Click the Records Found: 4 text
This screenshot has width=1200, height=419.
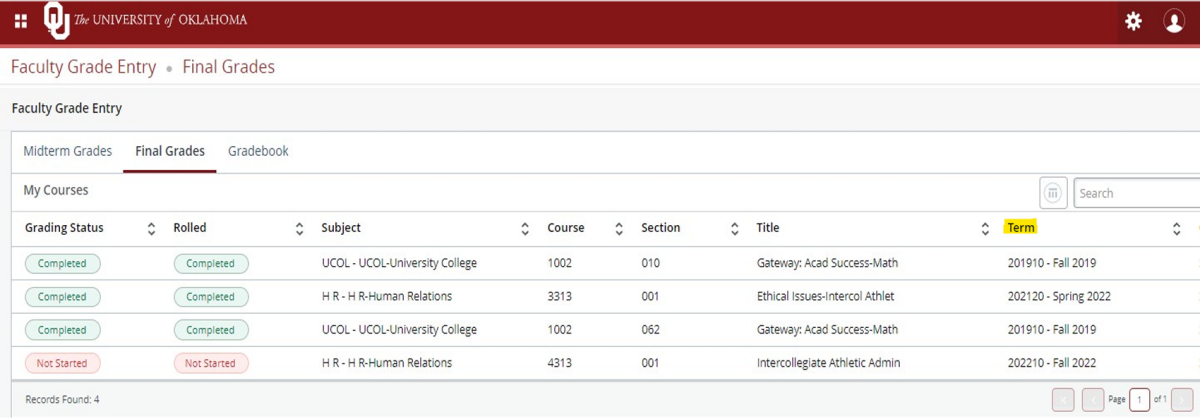click(x=62, y=400)
